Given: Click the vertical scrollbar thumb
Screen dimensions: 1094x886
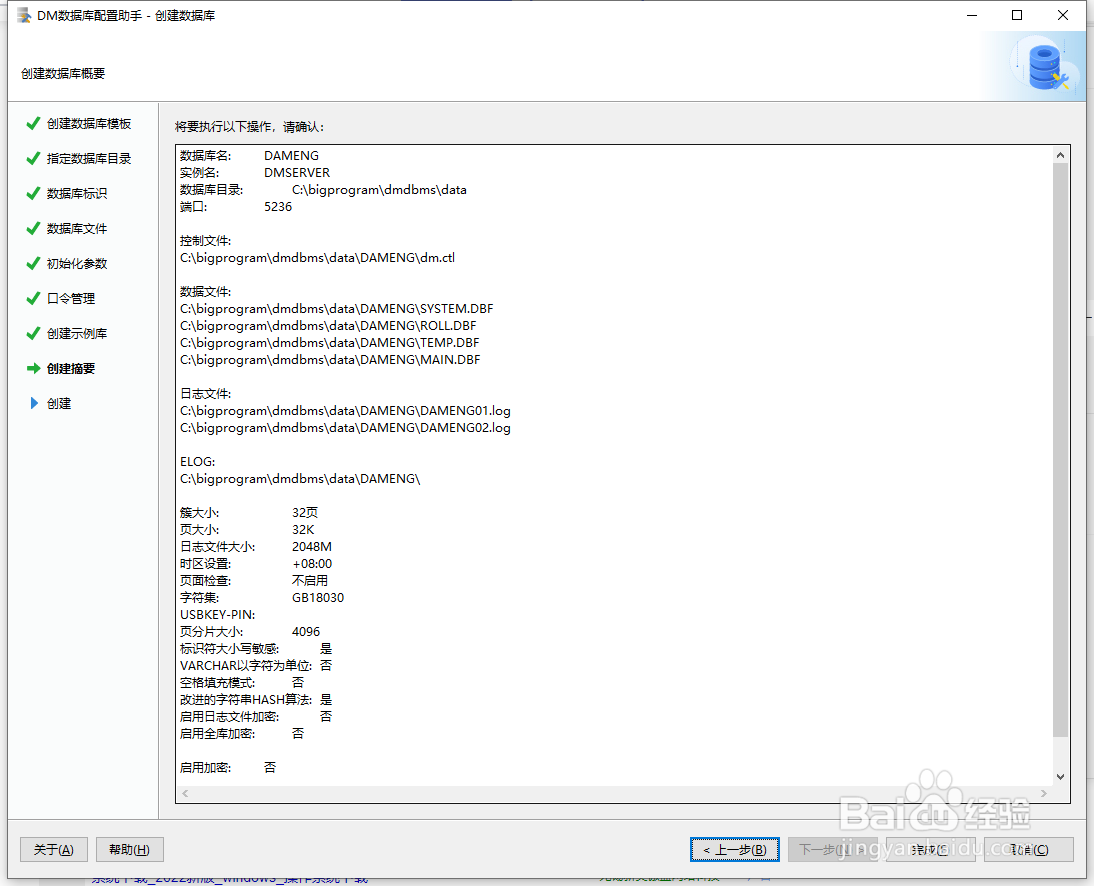Looking at the screenshot, I should point(1061,450).
